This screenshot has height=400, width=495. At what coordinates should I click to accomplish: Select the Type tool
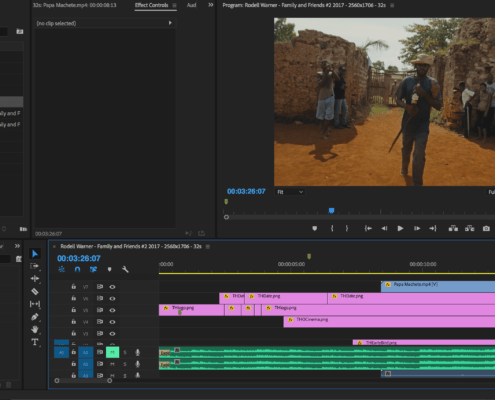pos(35,342)
